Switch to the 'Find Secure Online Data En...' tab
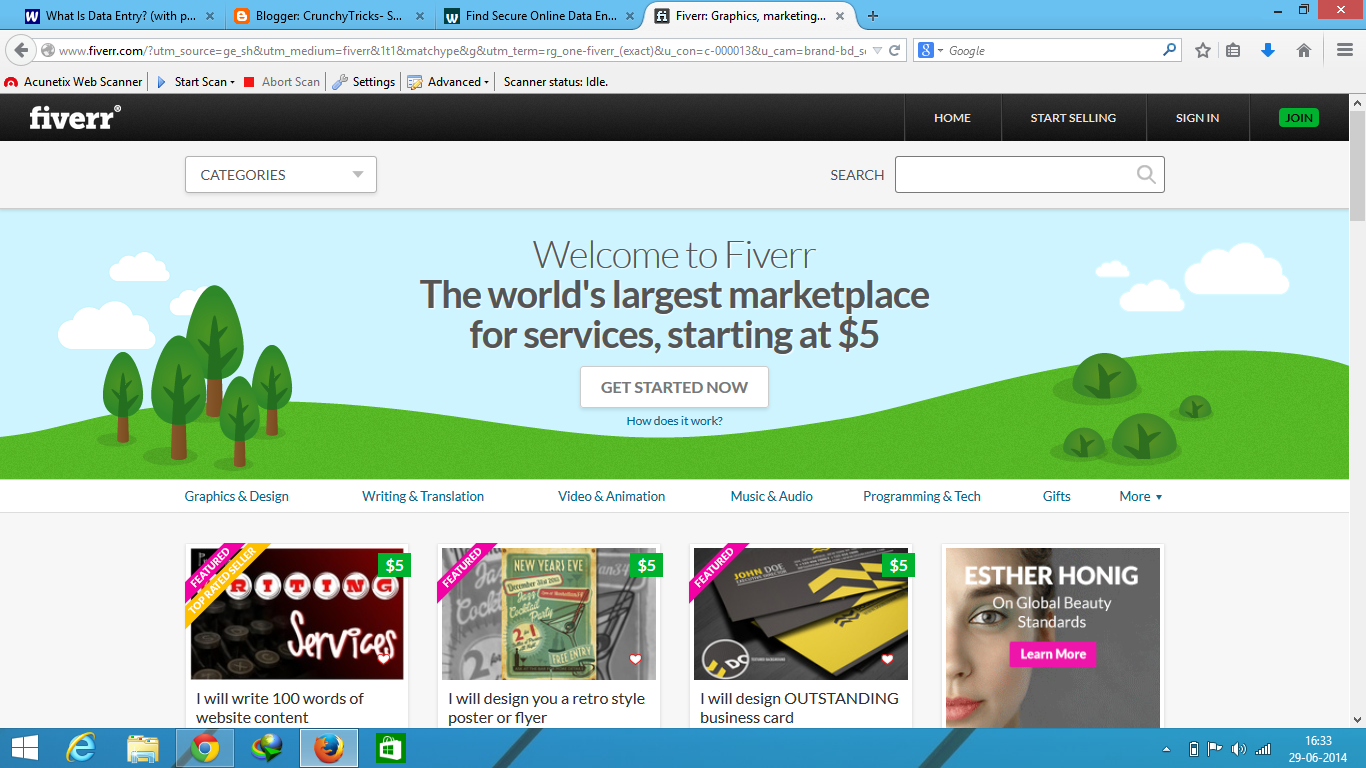The width and height of the screenshot is (1366, 768). [x=541, y=16]
